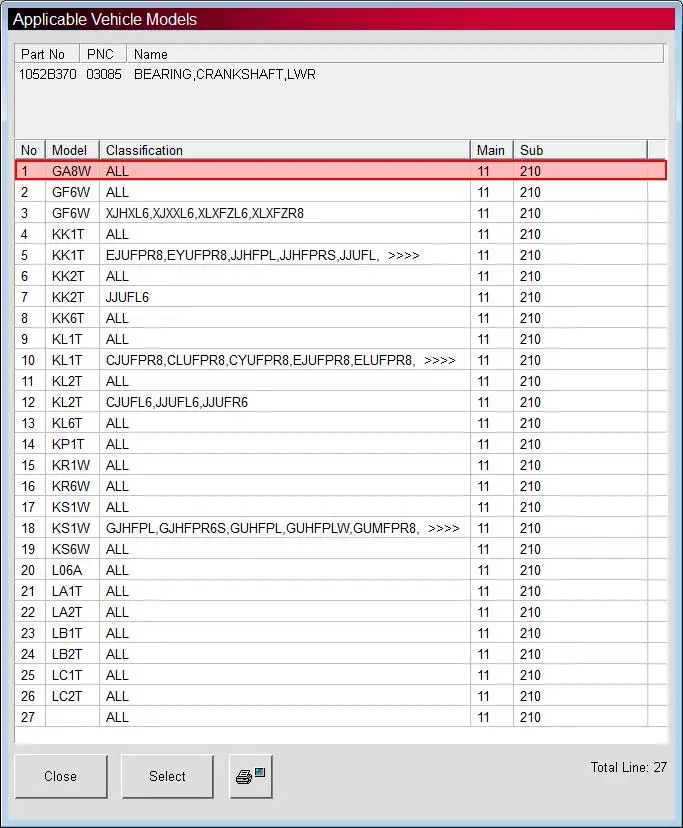Select row 25 model LC1T
Image resolution: width=683 pixels, height=828 pixels.
pos(341,675)
